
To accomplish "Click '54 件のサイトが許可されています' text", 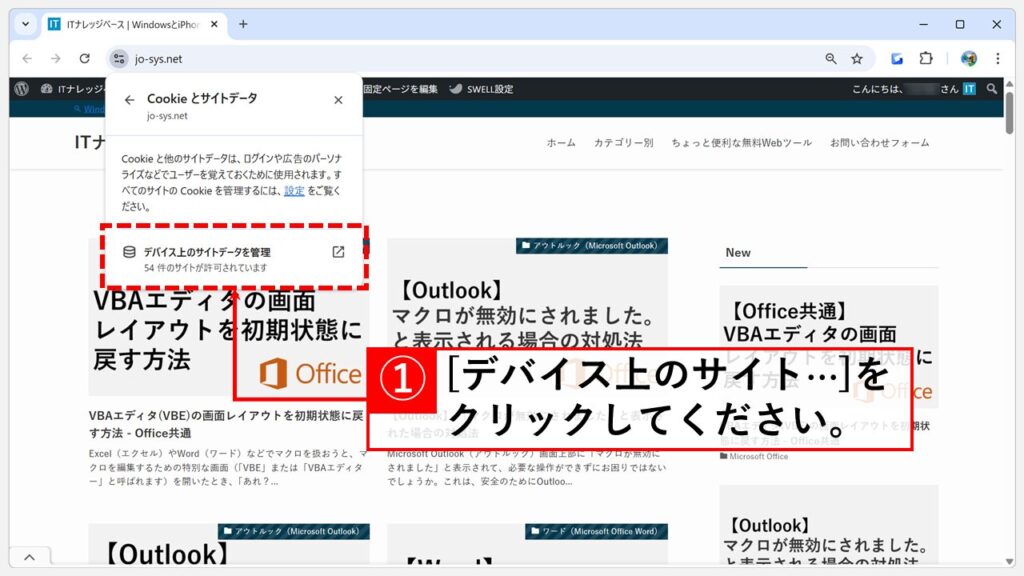I will (x=206, y=268).
